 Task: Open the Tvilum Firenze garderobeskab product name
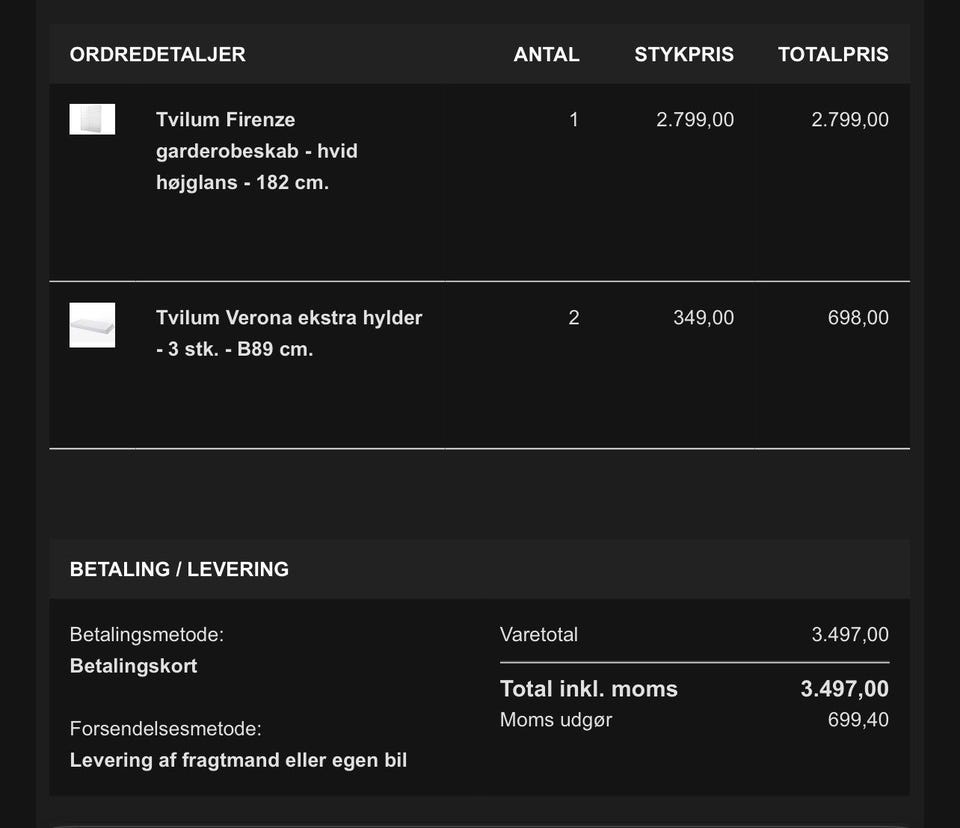257,151
